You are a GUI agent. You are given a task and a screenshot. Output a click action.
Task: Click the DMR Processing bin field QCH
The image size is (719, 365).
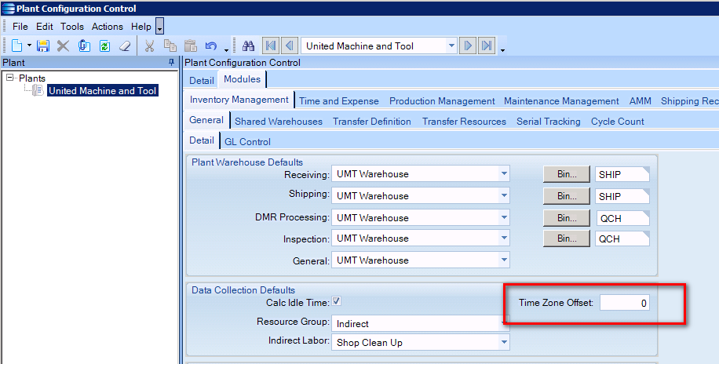pos(622,218)
